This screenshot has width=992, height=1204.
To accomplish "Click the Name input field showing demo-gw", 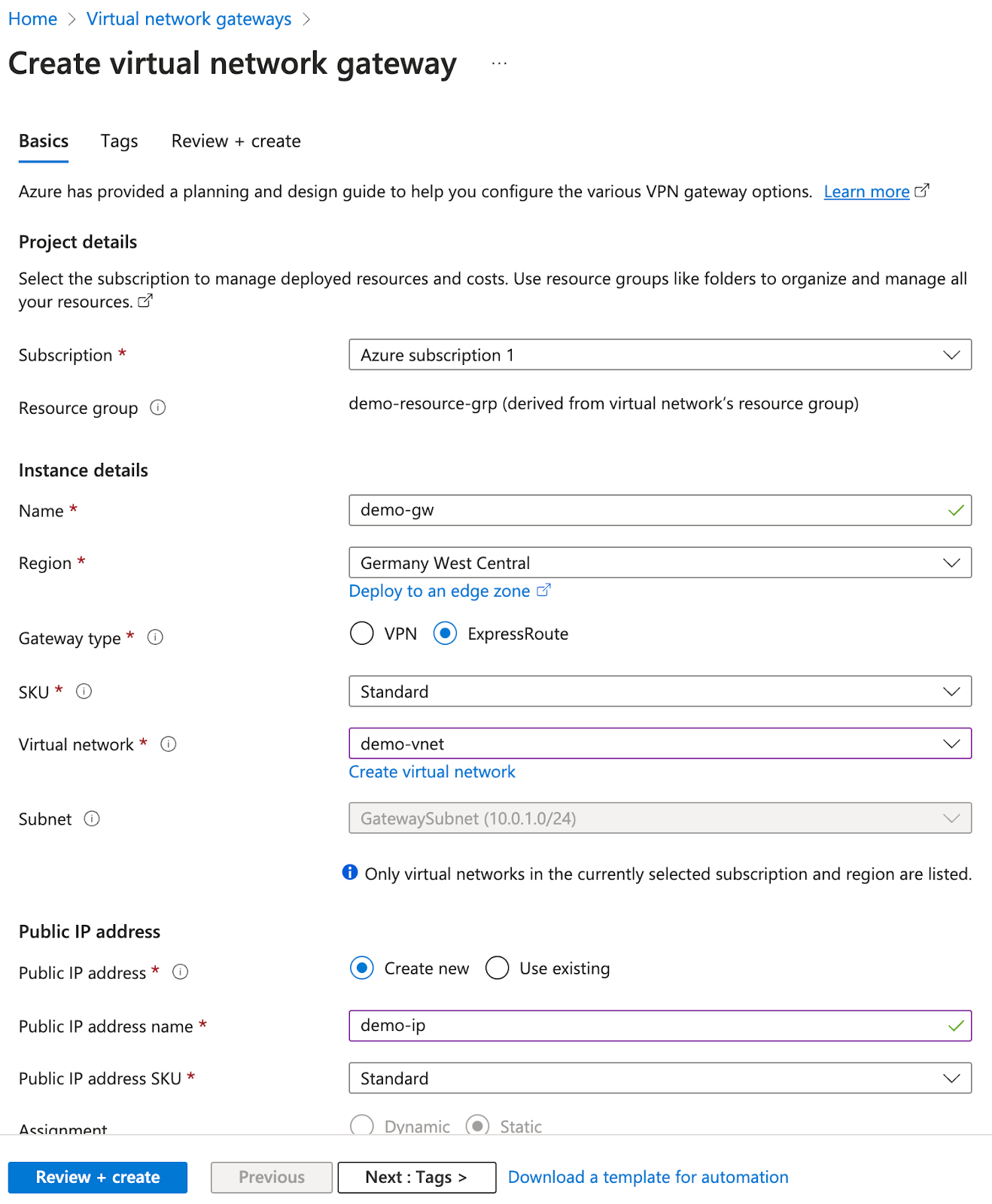I will 660,509.
